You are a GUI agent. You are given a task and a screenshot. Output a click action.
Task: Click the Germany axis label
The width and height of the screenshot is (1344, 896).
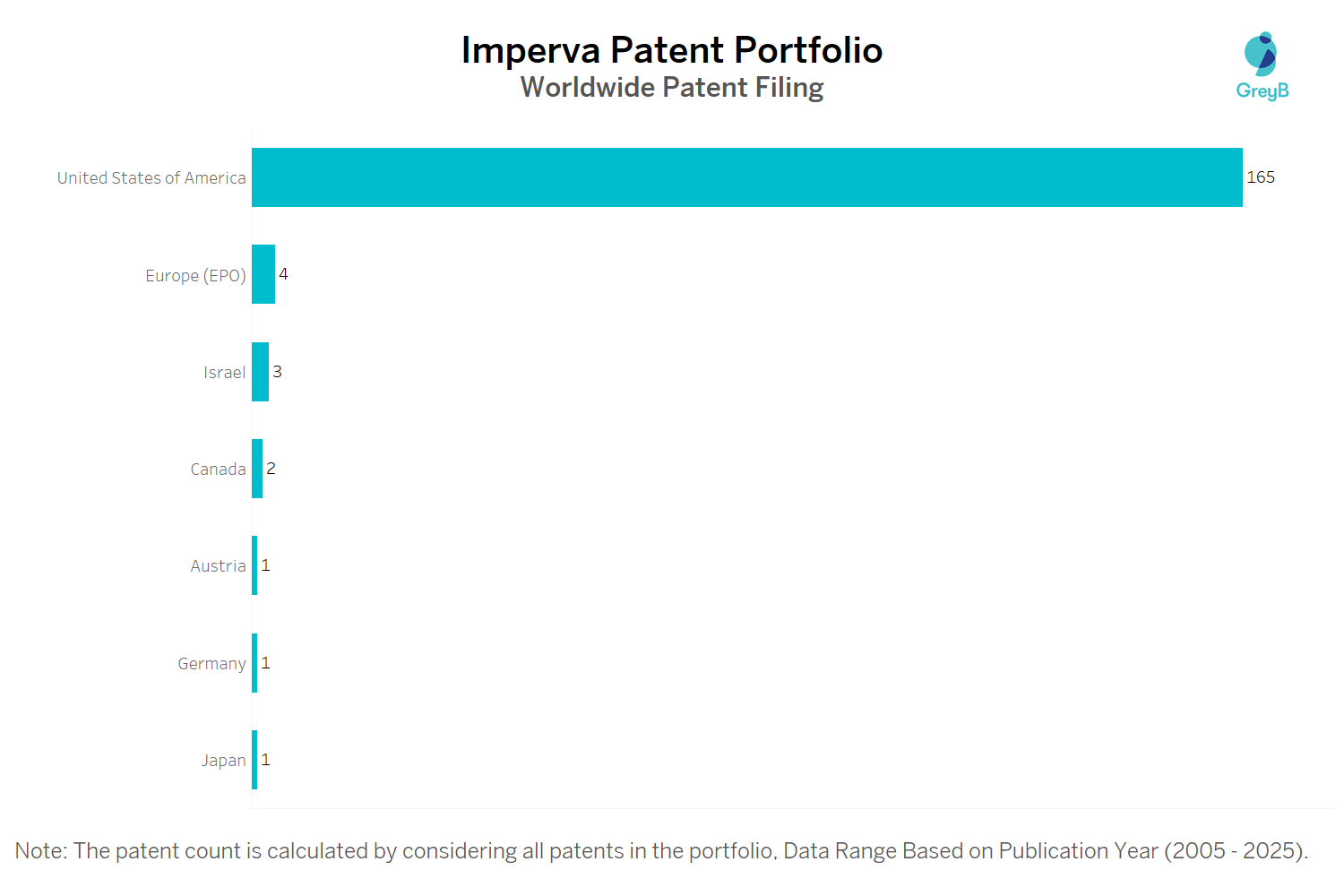(x=211, y=664)
